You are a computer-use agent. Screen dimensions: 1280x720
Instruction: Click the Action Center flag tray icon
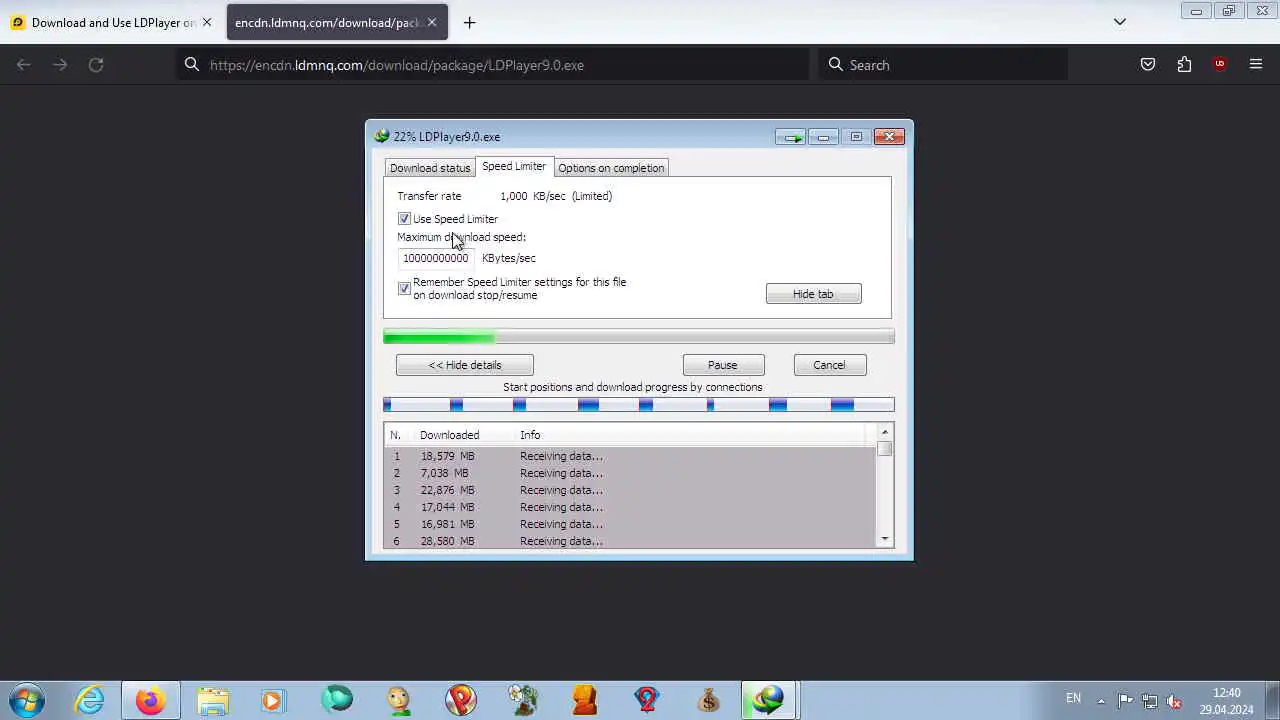pos(1125,701)
